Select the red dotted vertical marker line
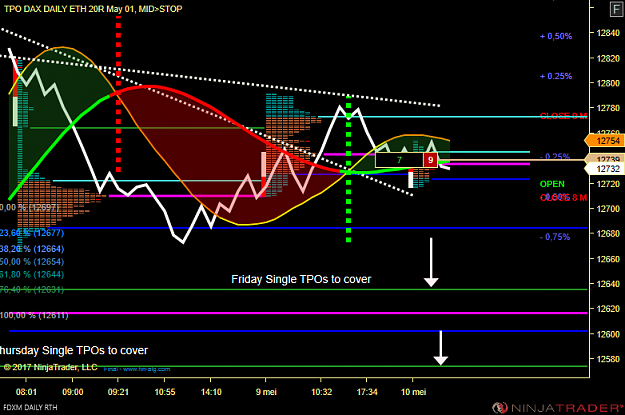Screen dimensions: 625x415 click(x=118, y=94)
